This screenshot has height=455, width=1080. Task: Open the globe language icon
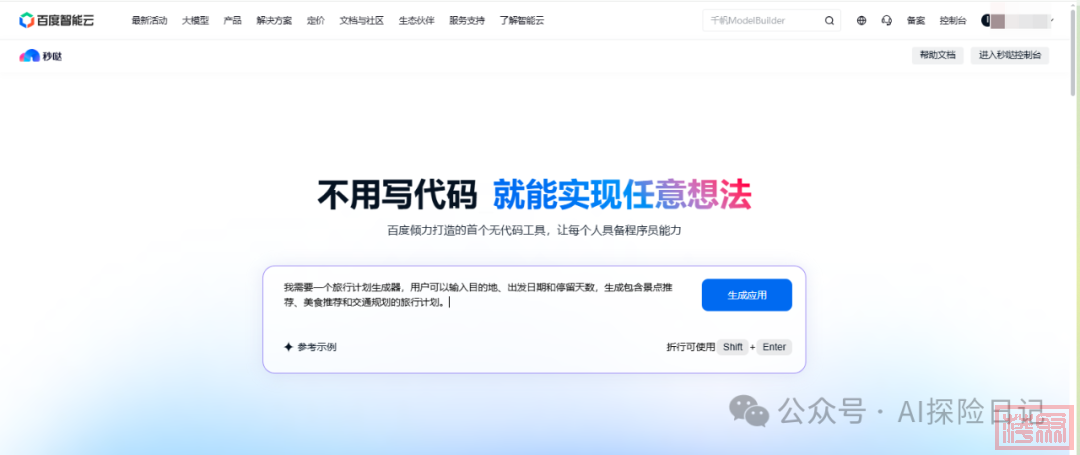tap(862, 21)
